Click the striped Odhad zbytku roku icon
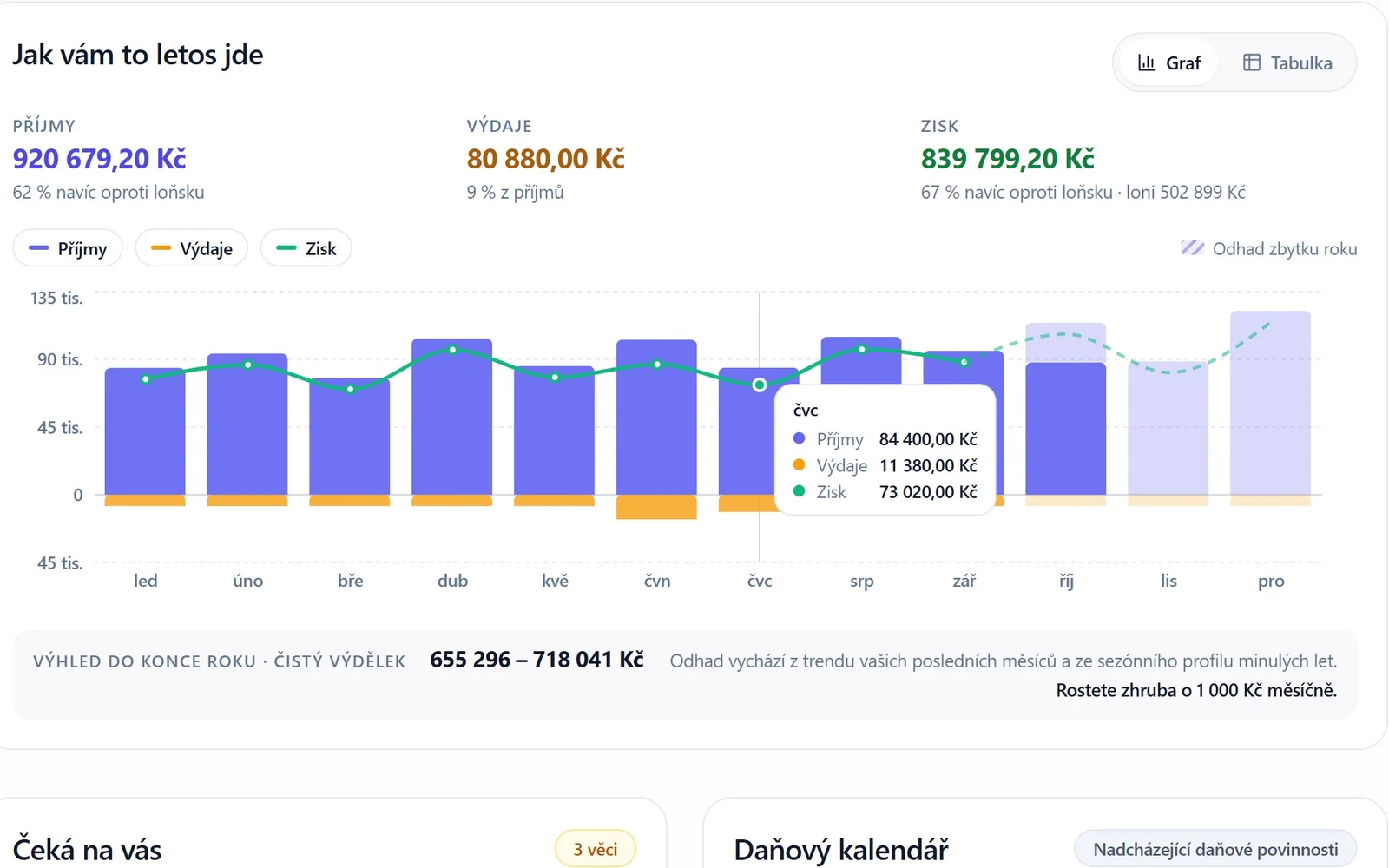The height and width of the screenshot is (868, 1389). [1193, 248]
